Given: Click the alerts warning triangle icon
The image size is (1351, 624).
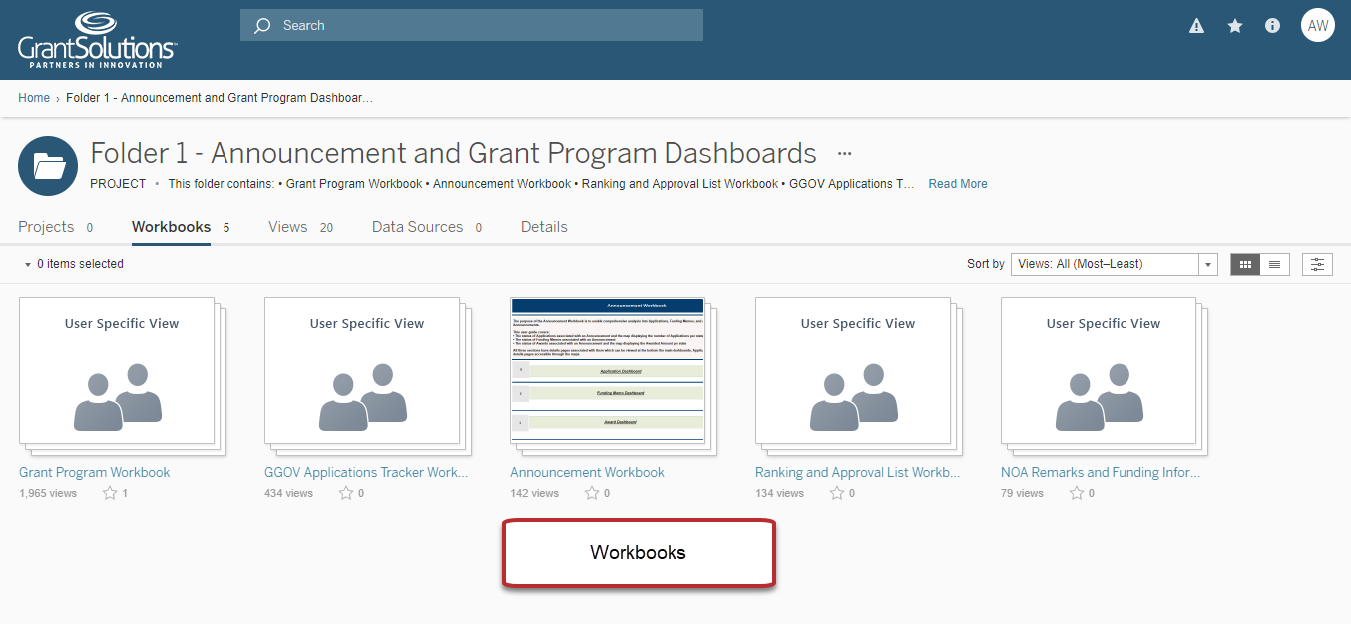Looking at the screenshot, I should point(1196,26).
